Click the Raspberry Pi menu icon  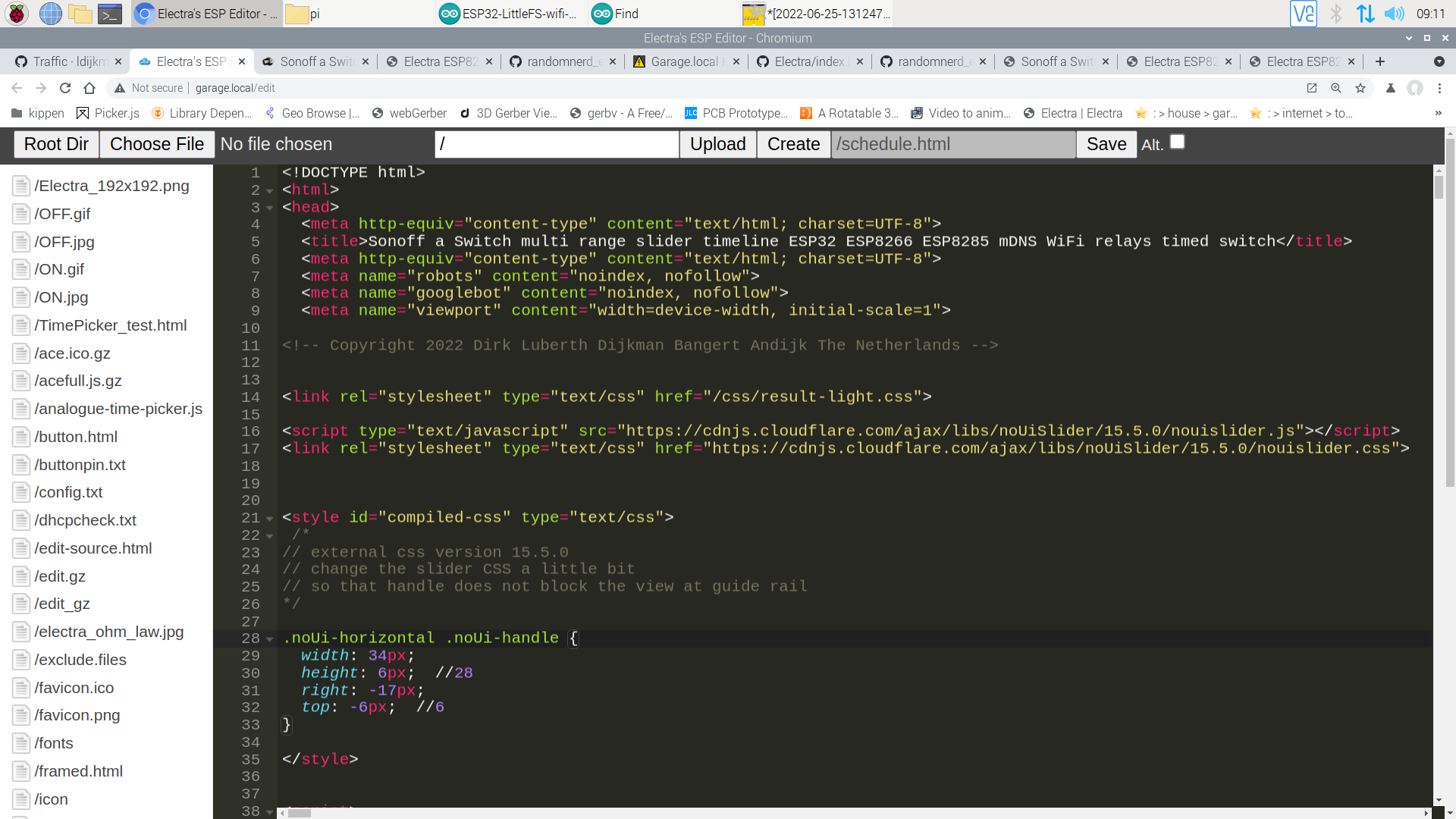(x=17, y=14)
